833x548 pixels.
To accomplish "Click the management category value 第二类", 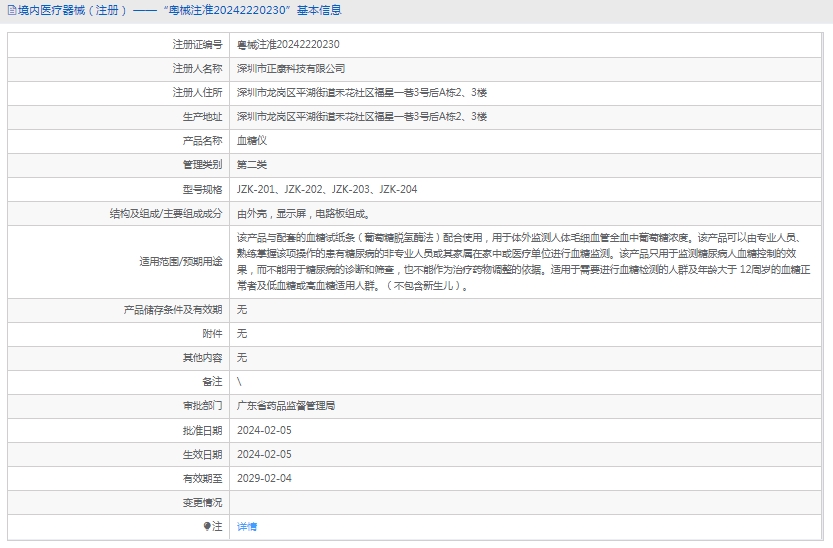I will coord(252,165).
